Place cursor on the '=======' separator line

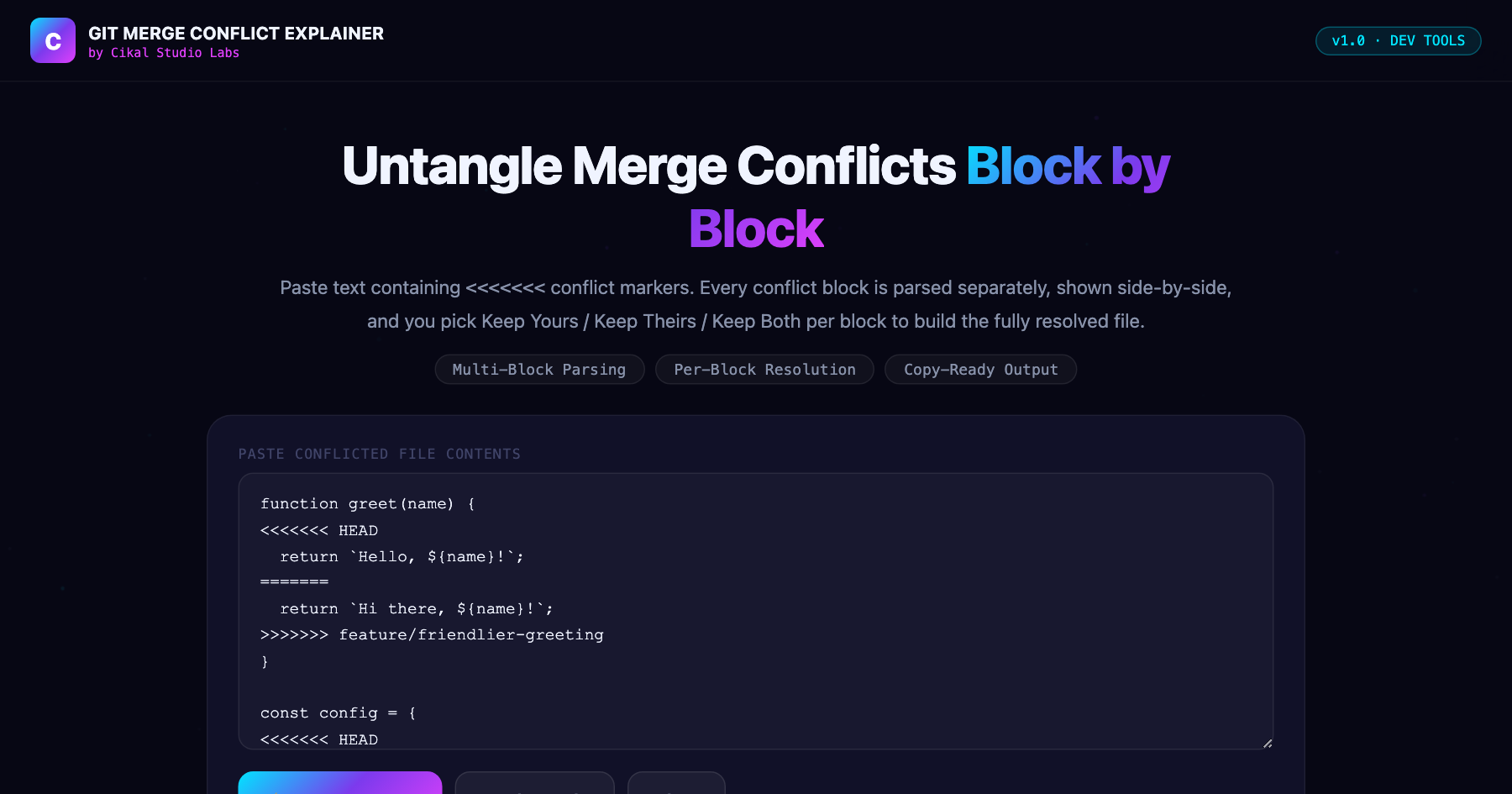pos(294,582)
